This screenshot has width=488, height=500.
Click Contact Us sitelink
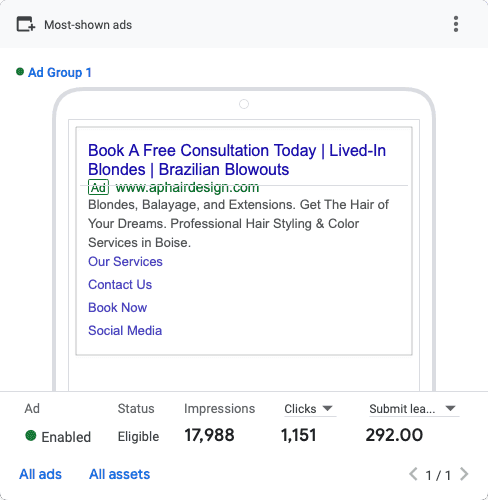120,285
